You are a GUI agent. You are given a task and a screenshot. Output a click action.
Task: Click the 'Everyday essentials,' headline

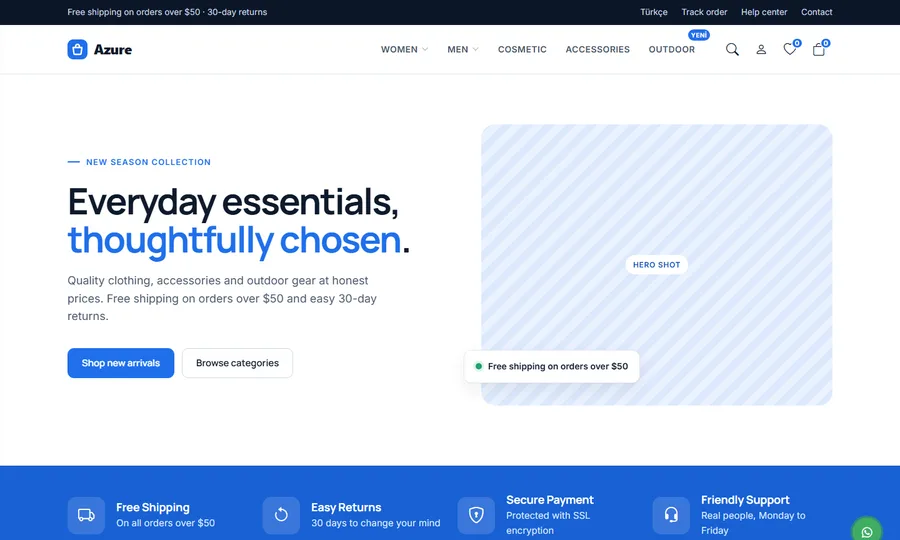pos(233,202)
